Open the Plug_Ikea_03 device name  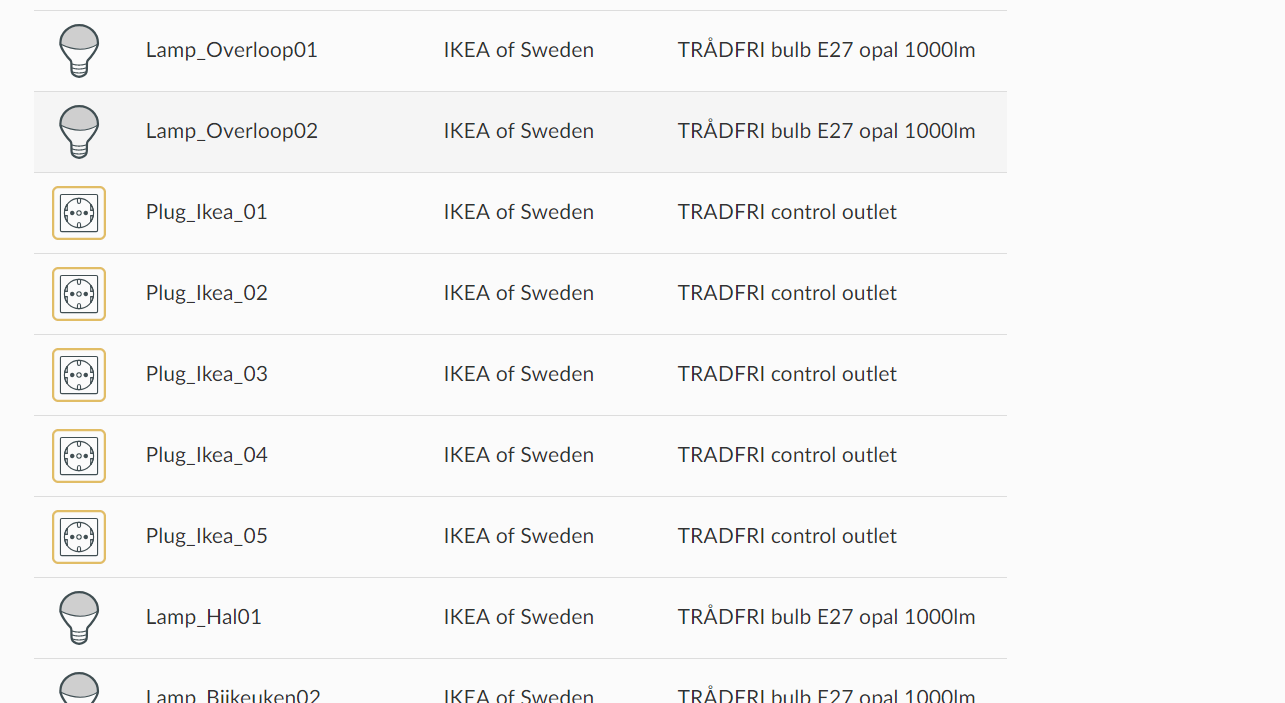pyautogui.click(x=207, y=374)
